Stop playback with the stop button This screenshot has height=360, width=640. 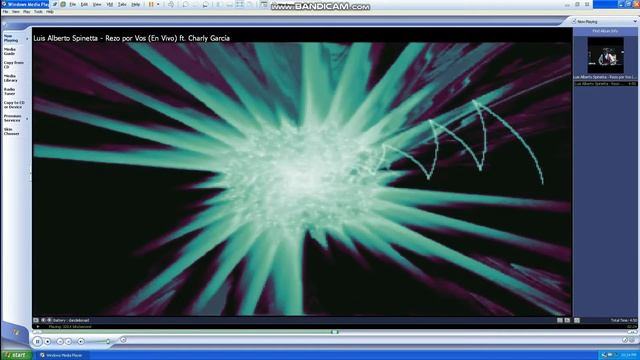point(48,341)
